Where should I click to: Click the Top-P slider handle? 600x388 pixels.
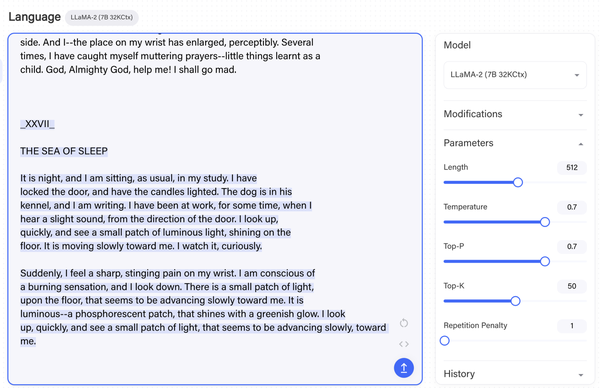point(545,261)
